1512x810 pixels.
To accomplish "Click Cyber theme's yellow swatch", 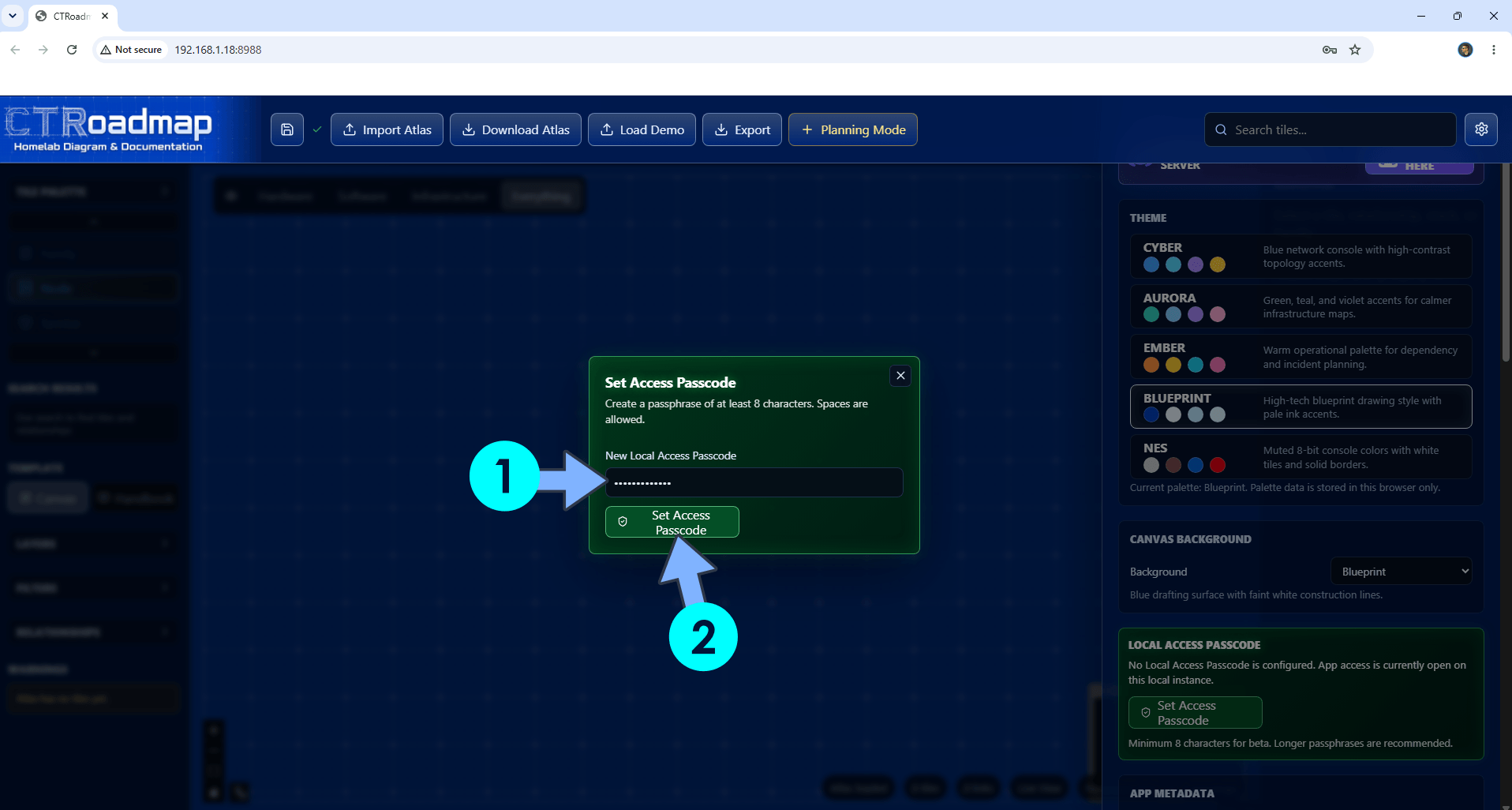I will coord(1218,264).
